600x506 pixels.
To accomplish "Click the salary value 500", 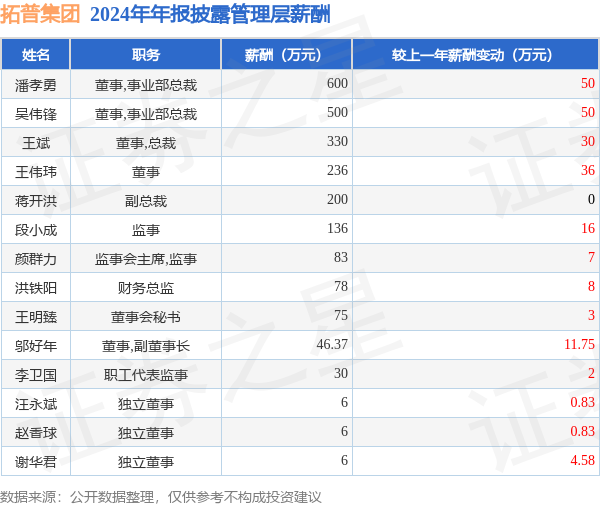I will click(x=337, y=112).
